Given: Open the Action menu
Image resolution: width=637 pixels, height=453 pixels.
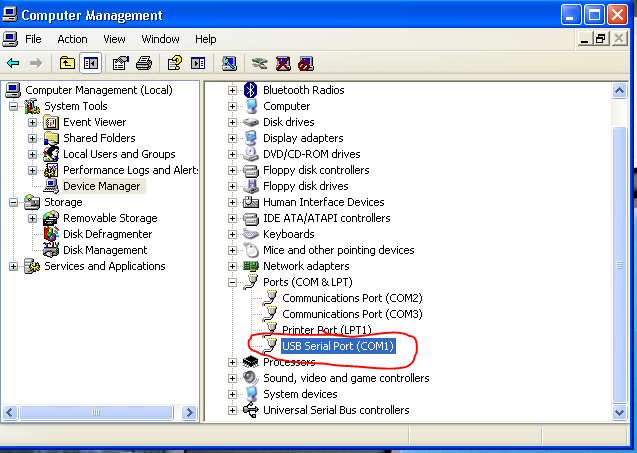Looking at the screenshot, I should click(72, 39).
